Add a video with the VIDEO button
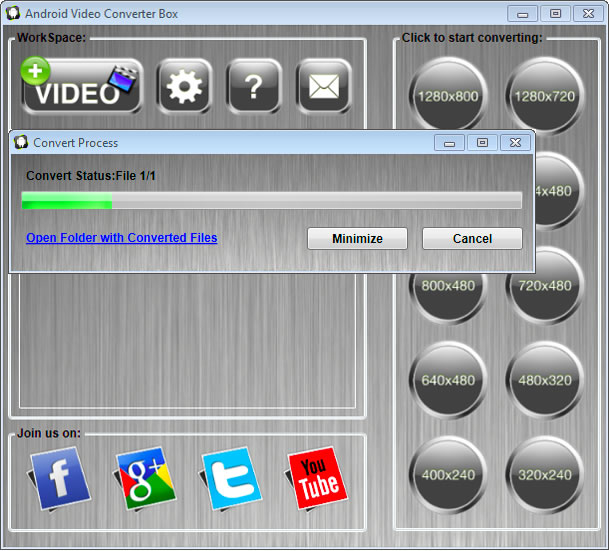This screenshot has width=609, height=551. point(82,86)
